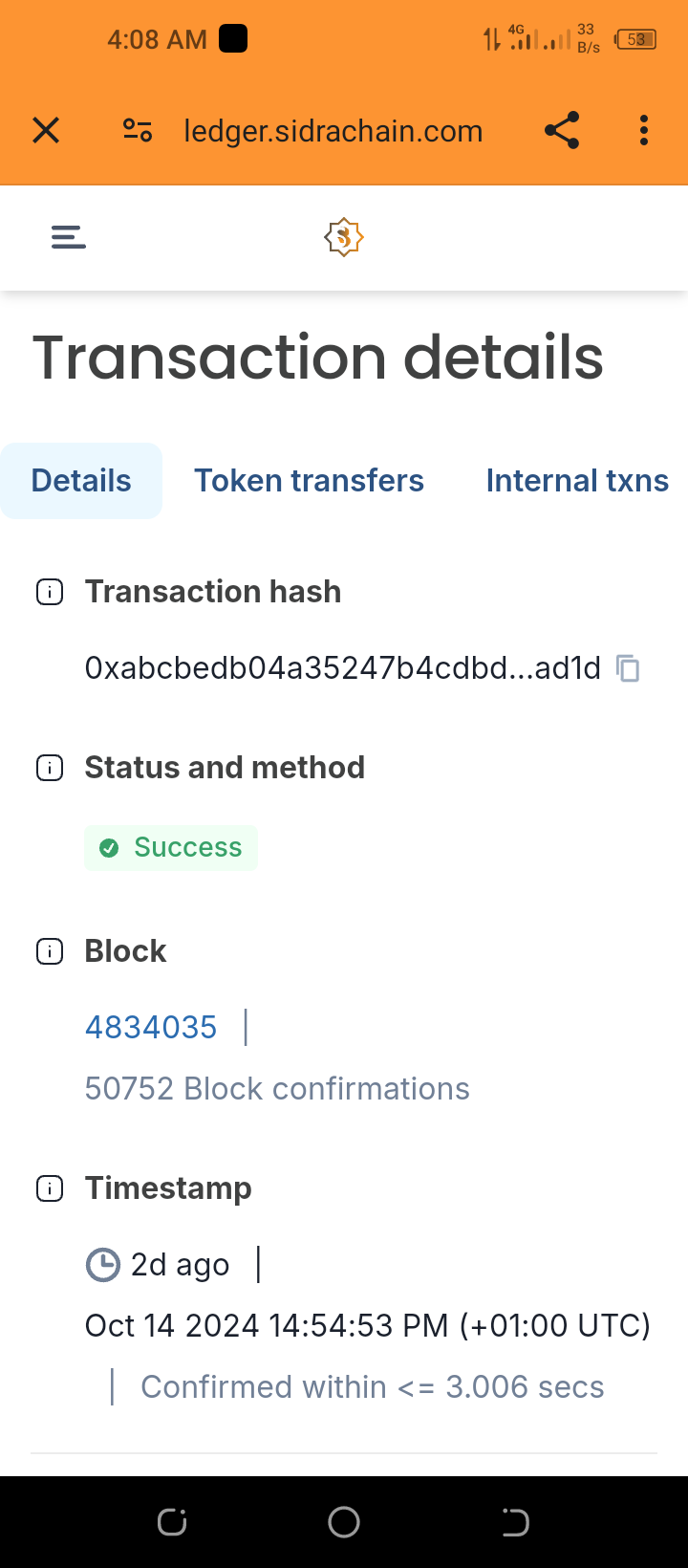Open browser three-dot overflow menu
The height and width of the screenshot is (1568, 688).
pos(644,130)
